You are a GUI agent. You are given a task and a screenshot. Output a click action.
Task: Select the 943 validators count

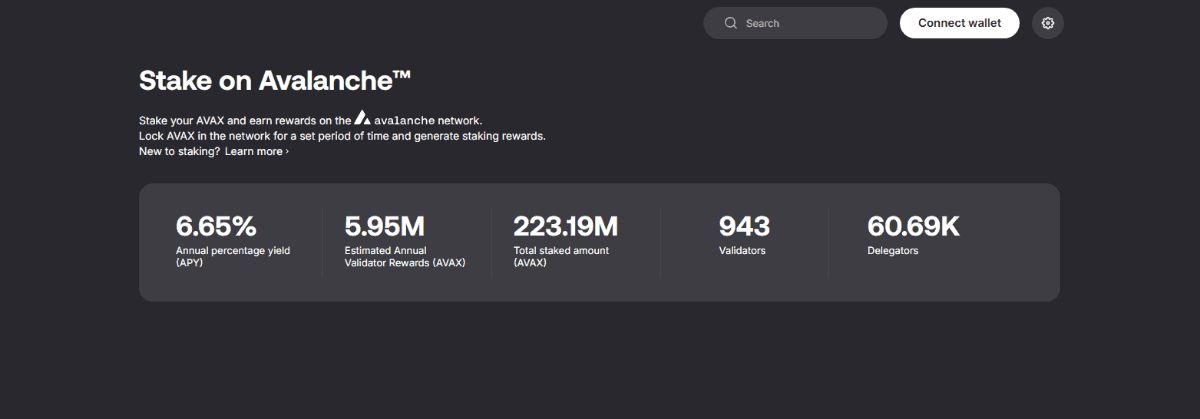click(744, 226)
